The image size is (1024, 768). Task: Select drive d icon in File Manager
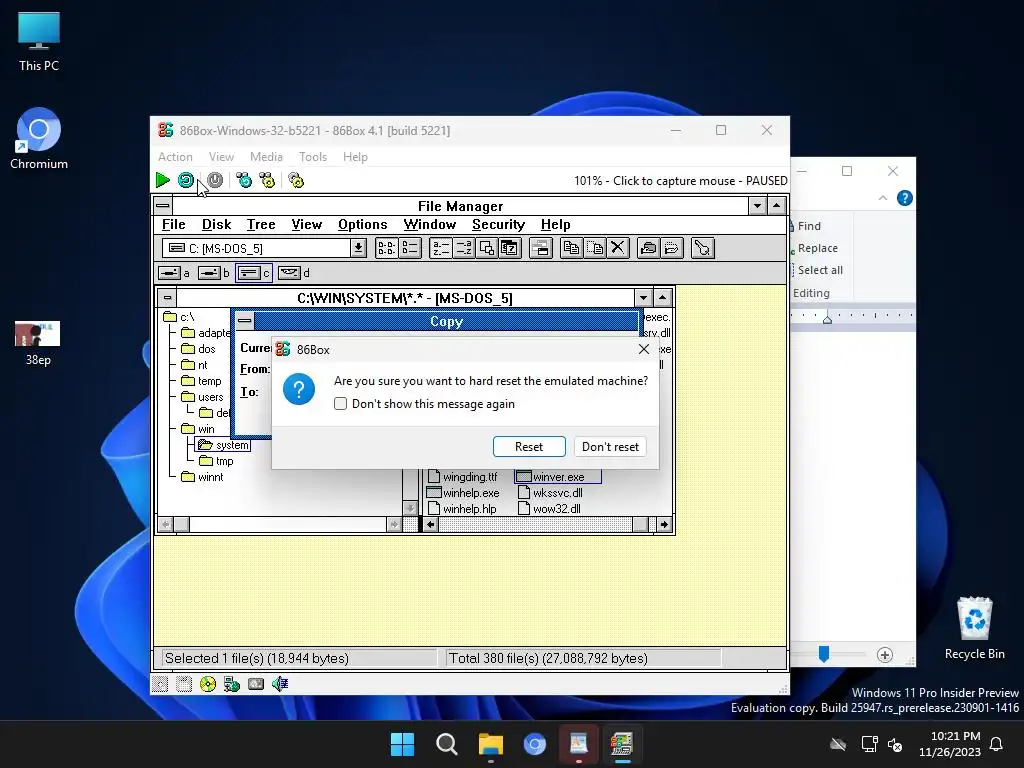pyautogui.click(x=289, y=273)
